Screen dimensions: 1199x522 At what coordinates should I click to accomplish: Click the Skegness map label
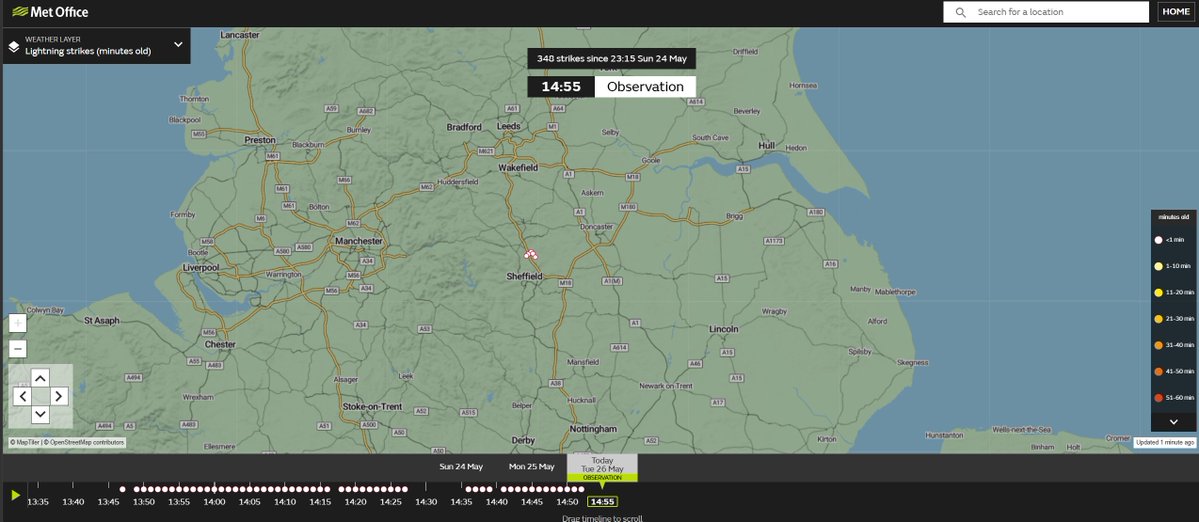[x=912, y=362]
